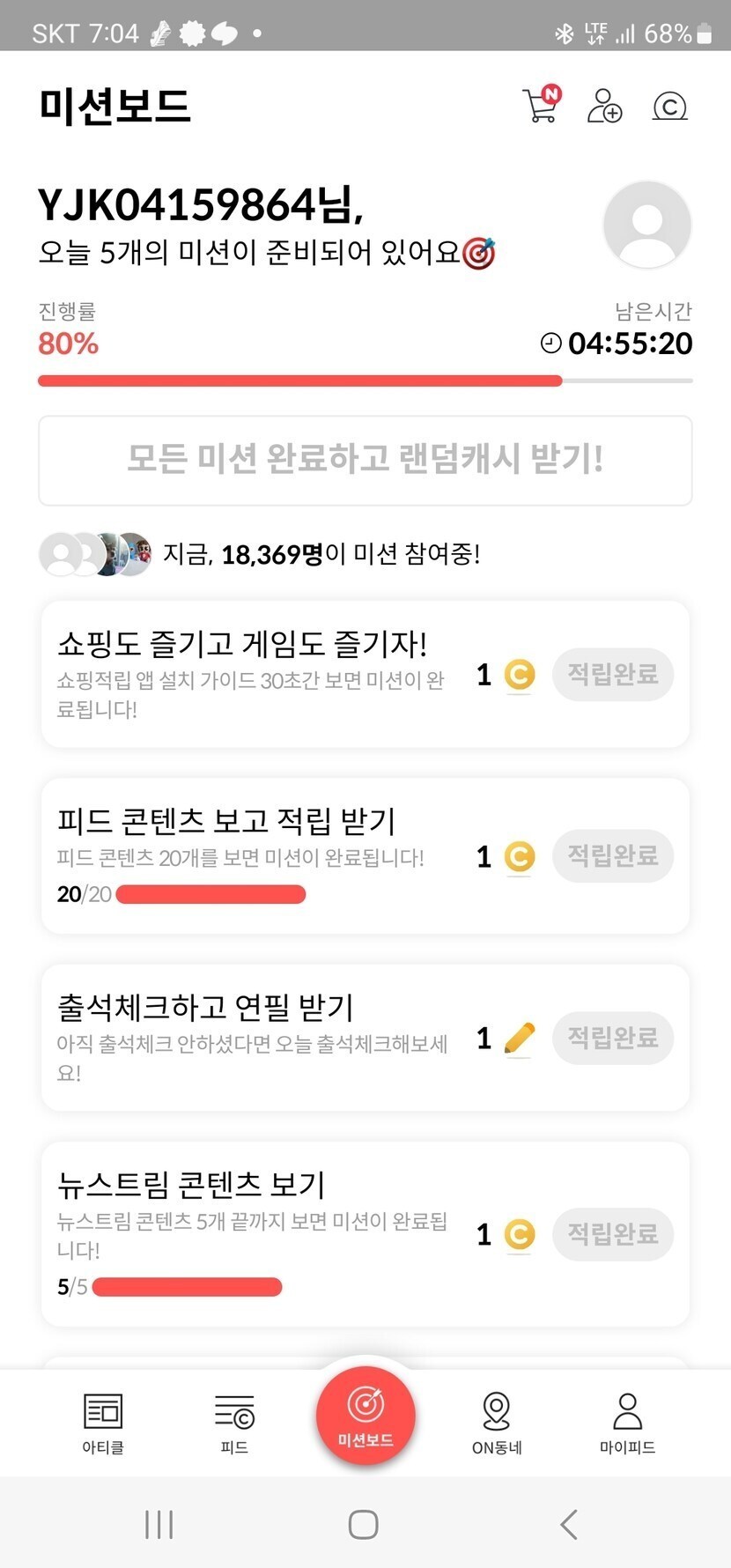
Task: Go to the 마이피드 tab
Action: [627, 1422]
